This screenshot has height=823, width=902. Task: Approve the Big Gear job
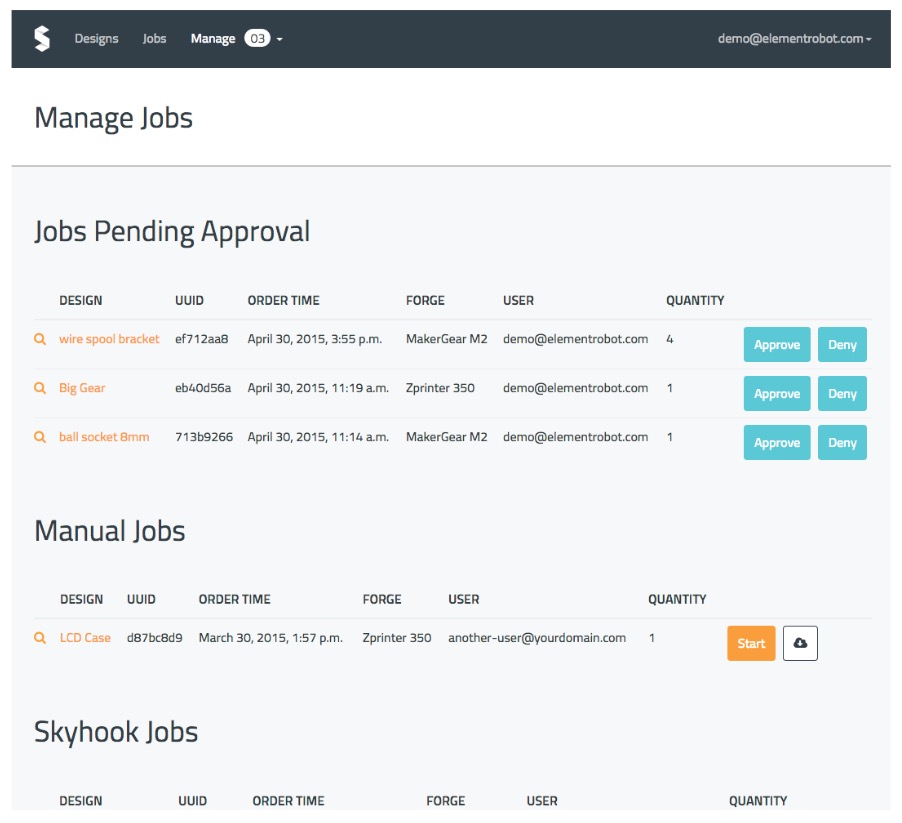[x=777, y=394]
